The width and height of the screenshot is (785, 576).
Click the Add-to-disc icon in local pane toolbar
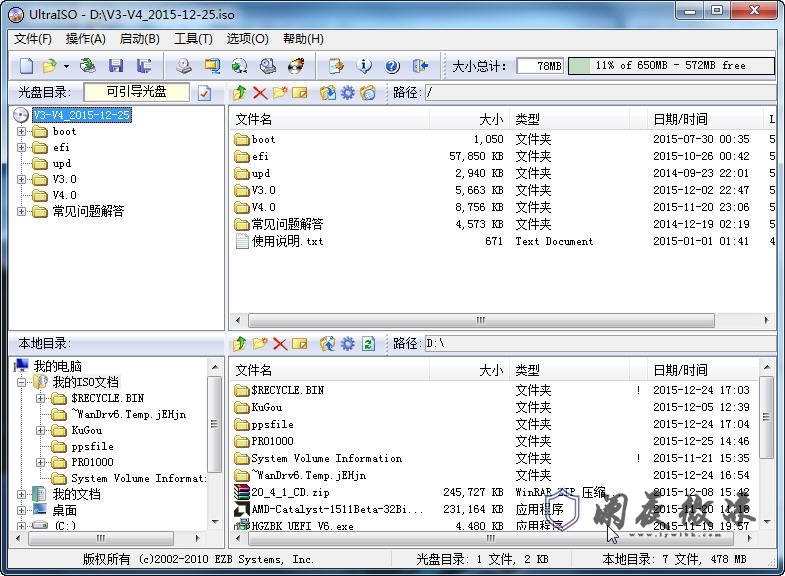point(328,344)
